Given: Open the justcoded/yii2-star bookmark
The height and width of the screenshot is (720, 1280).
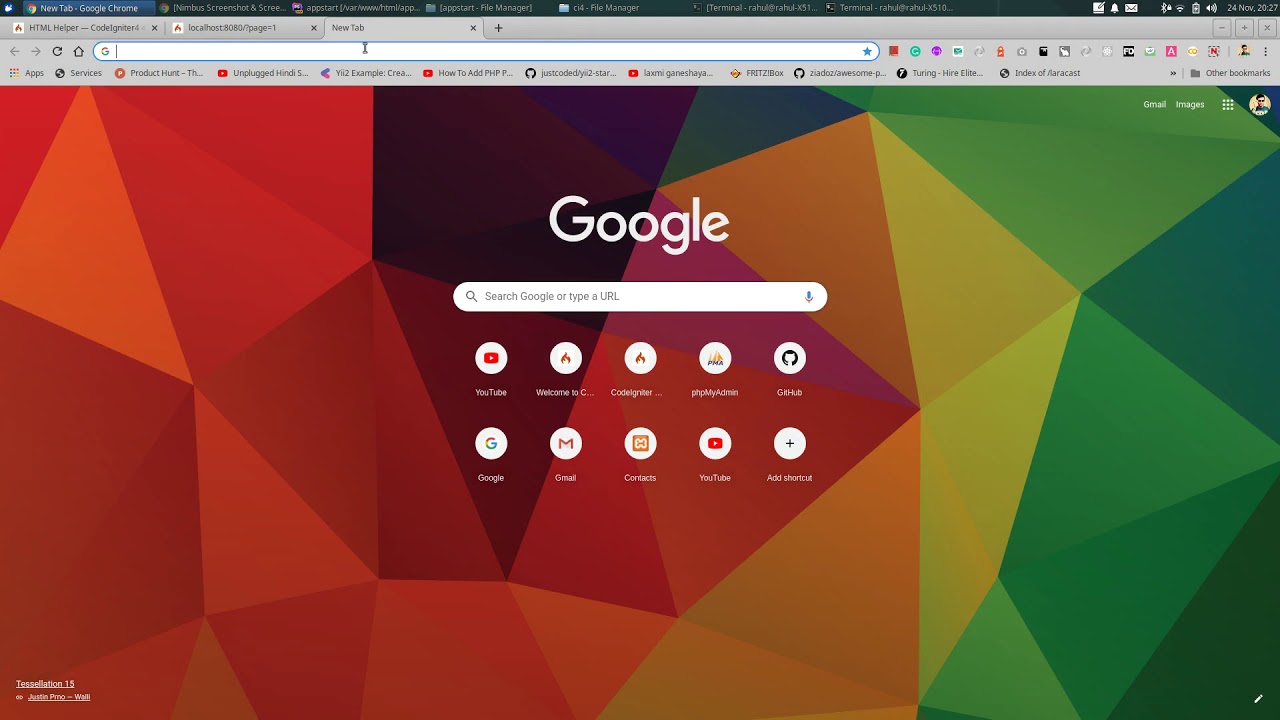Looking at the screenshot, I should pyautogui.click(x=571, y=73).
